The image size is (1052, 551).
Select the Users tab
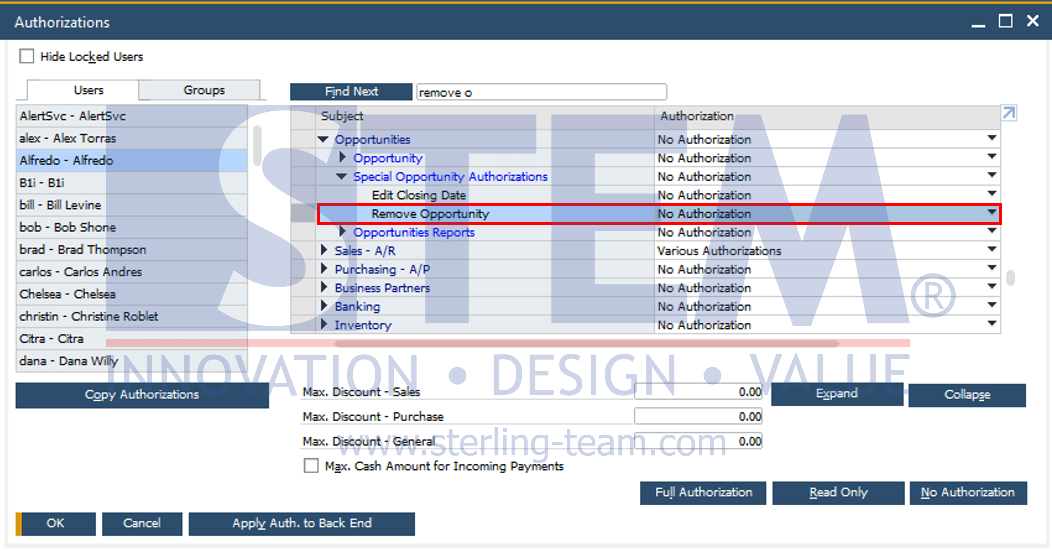click(89, 90)
